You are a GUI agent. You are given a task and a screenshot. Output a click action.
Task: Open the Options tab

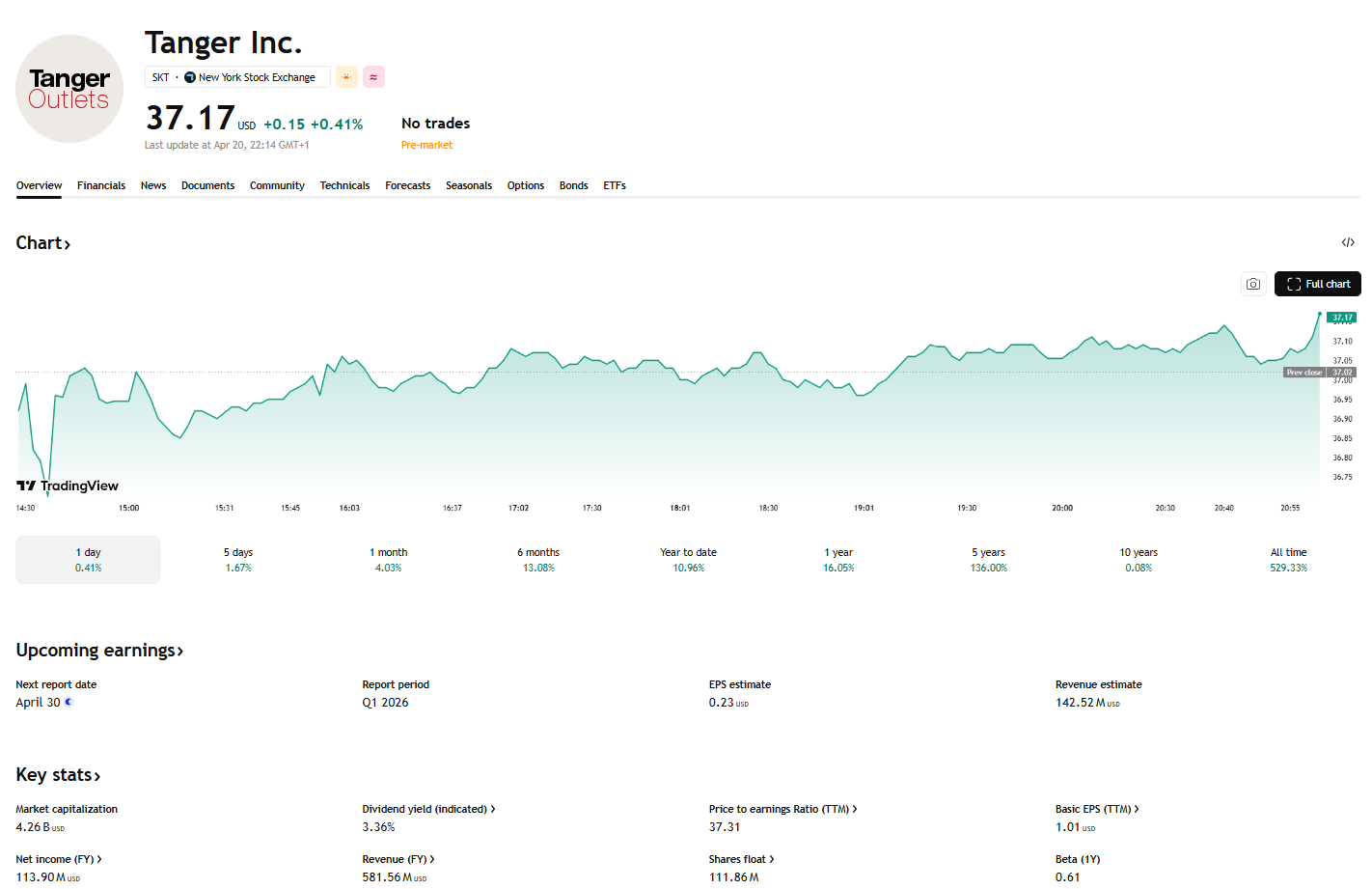point(526,185)
